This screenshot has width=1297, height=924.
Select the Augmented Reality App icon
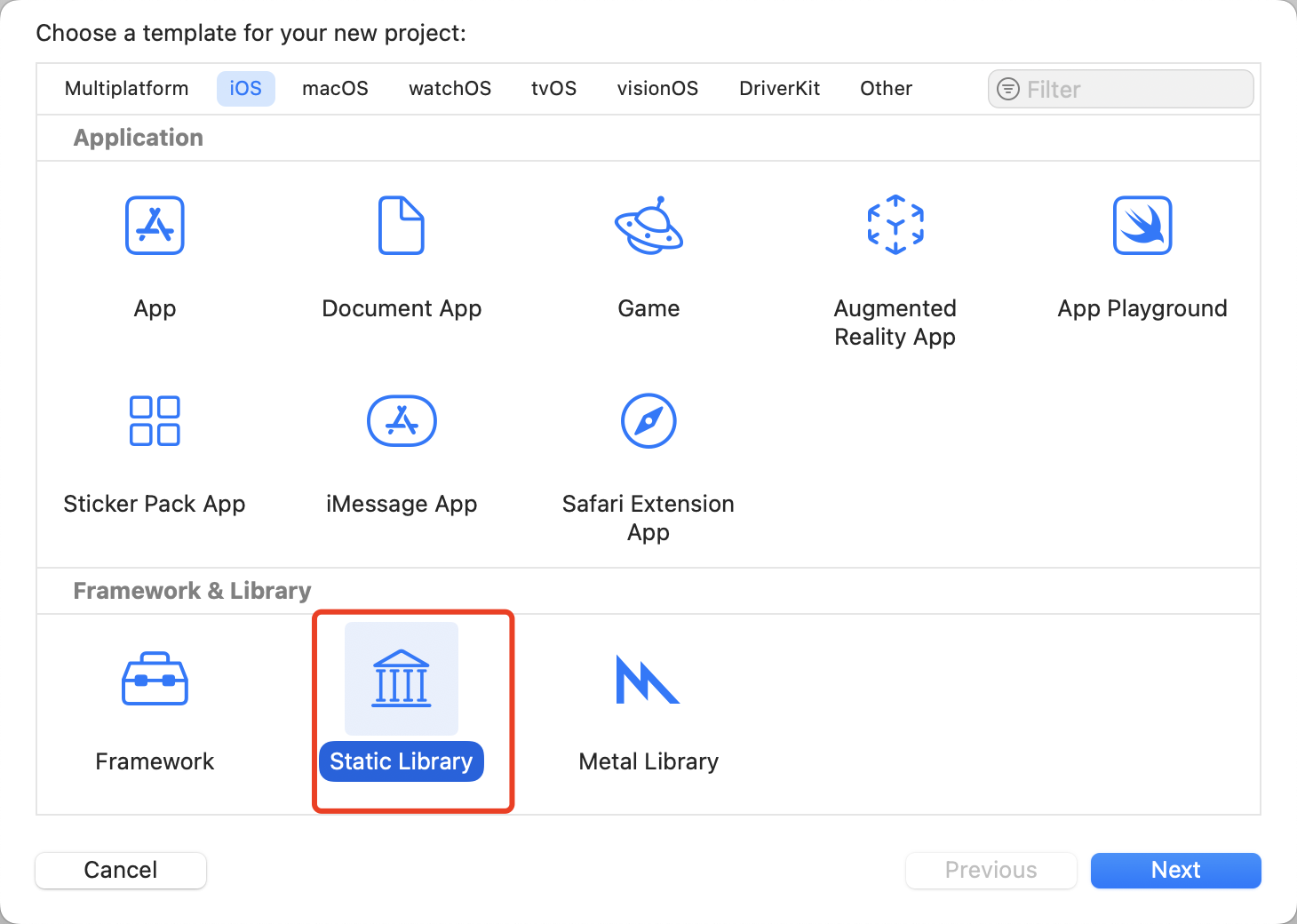(895, 225)
